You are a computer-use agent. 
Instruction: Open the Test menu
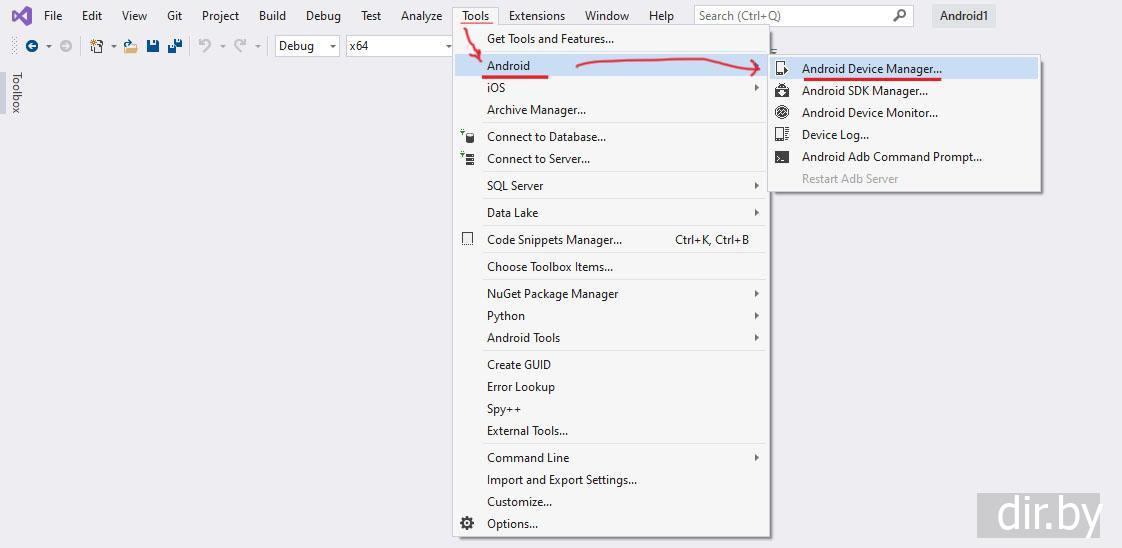point(371,15)
